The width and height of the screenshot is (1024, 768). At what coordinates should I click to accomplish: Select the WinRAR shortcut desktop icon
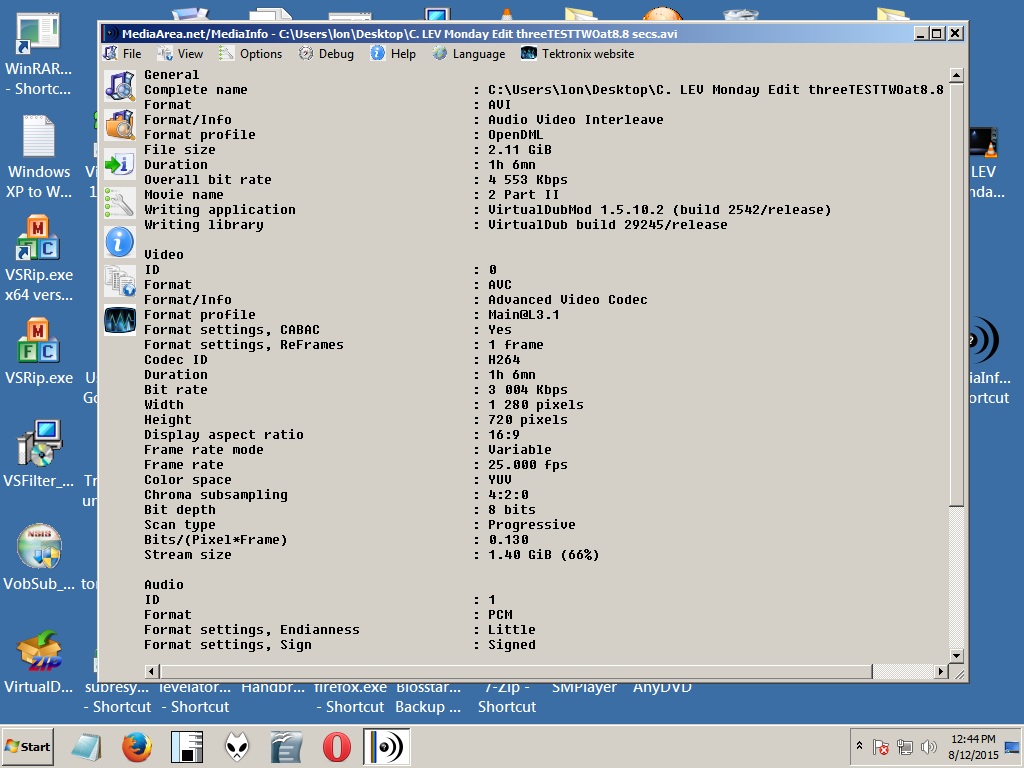[39, 56]
